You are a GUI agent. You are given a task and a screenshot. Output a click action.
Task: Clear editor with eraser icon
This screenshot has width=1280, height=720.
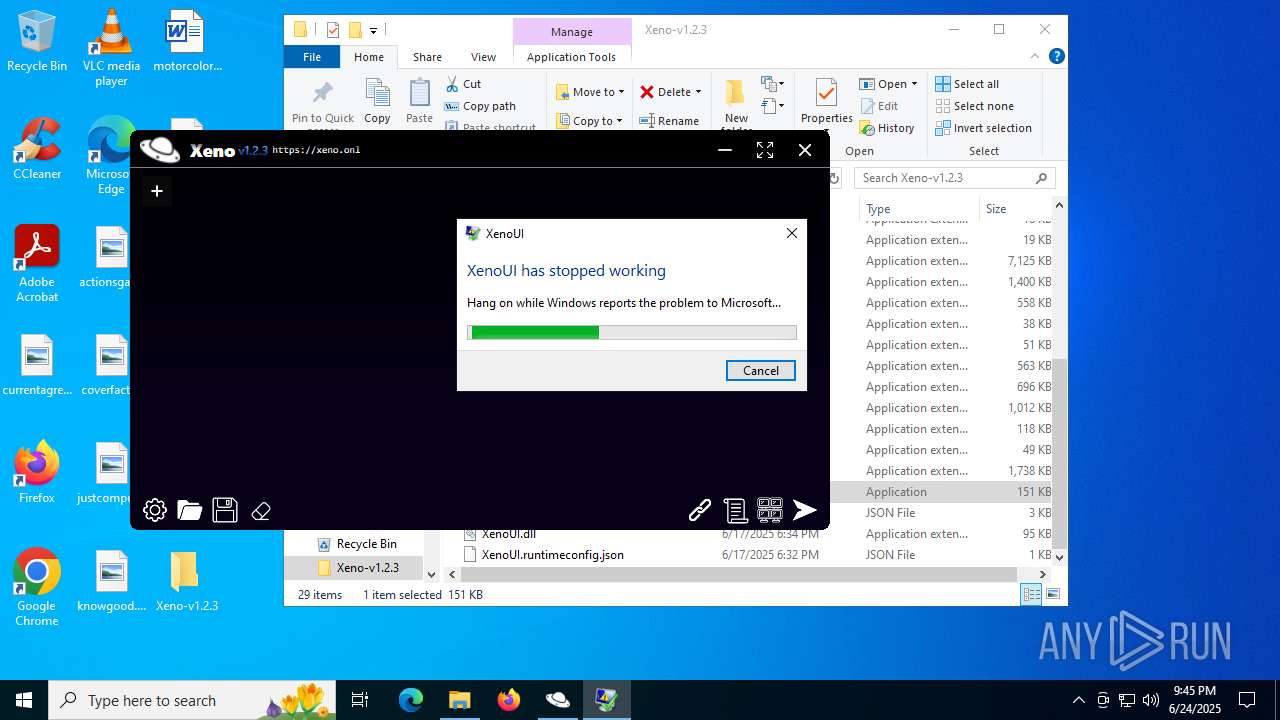(x=261, y=511)
